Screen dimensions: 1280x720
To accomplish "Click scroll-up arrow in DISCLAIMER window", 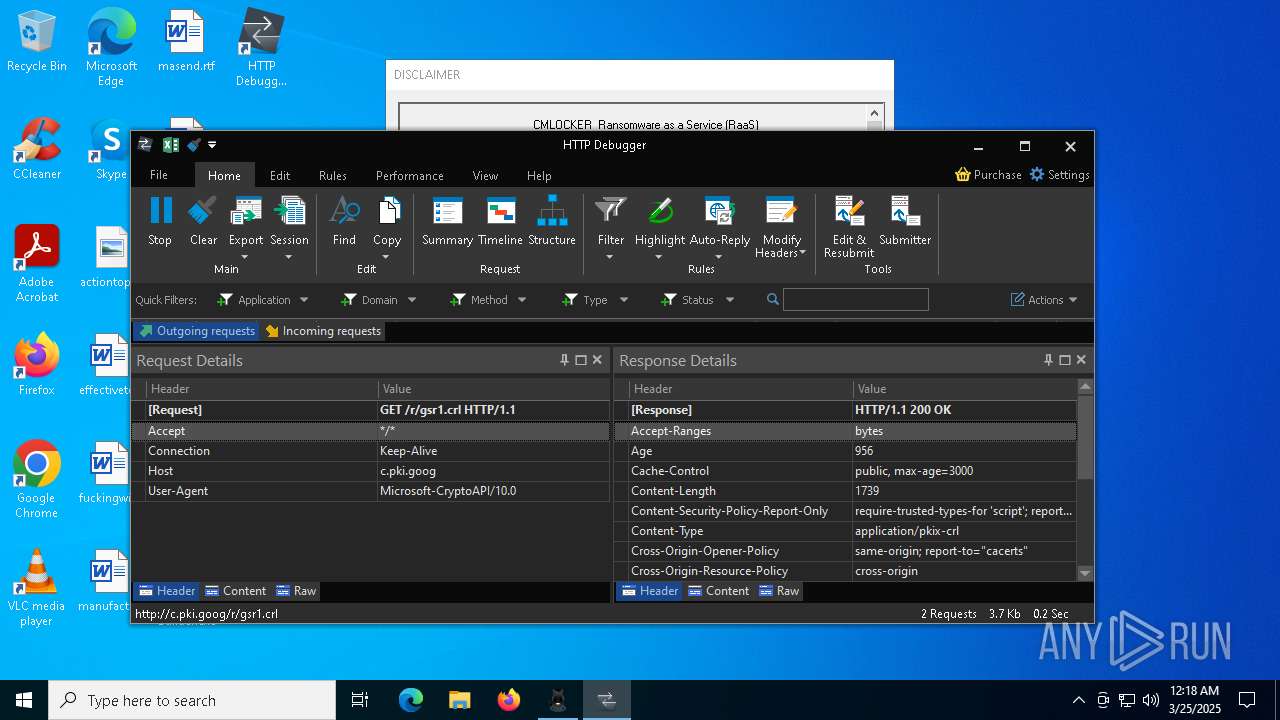I will tap(875, 113).
